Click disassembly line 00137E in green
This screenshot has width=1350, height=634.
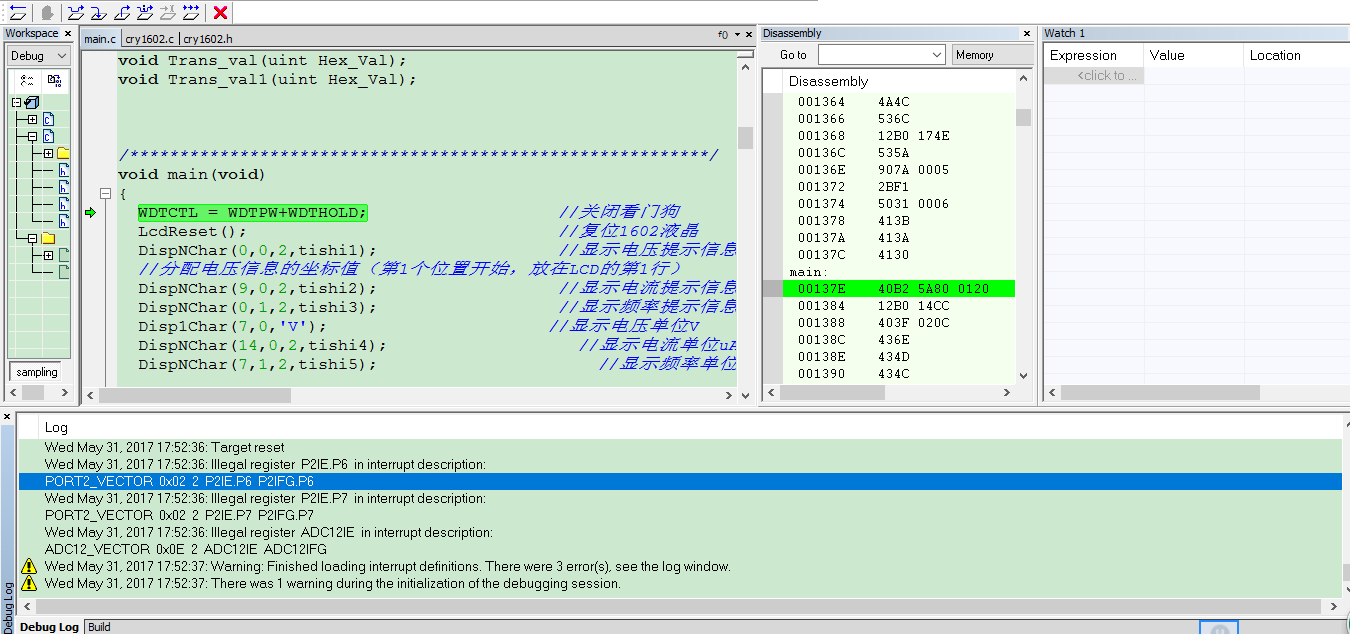898,289
